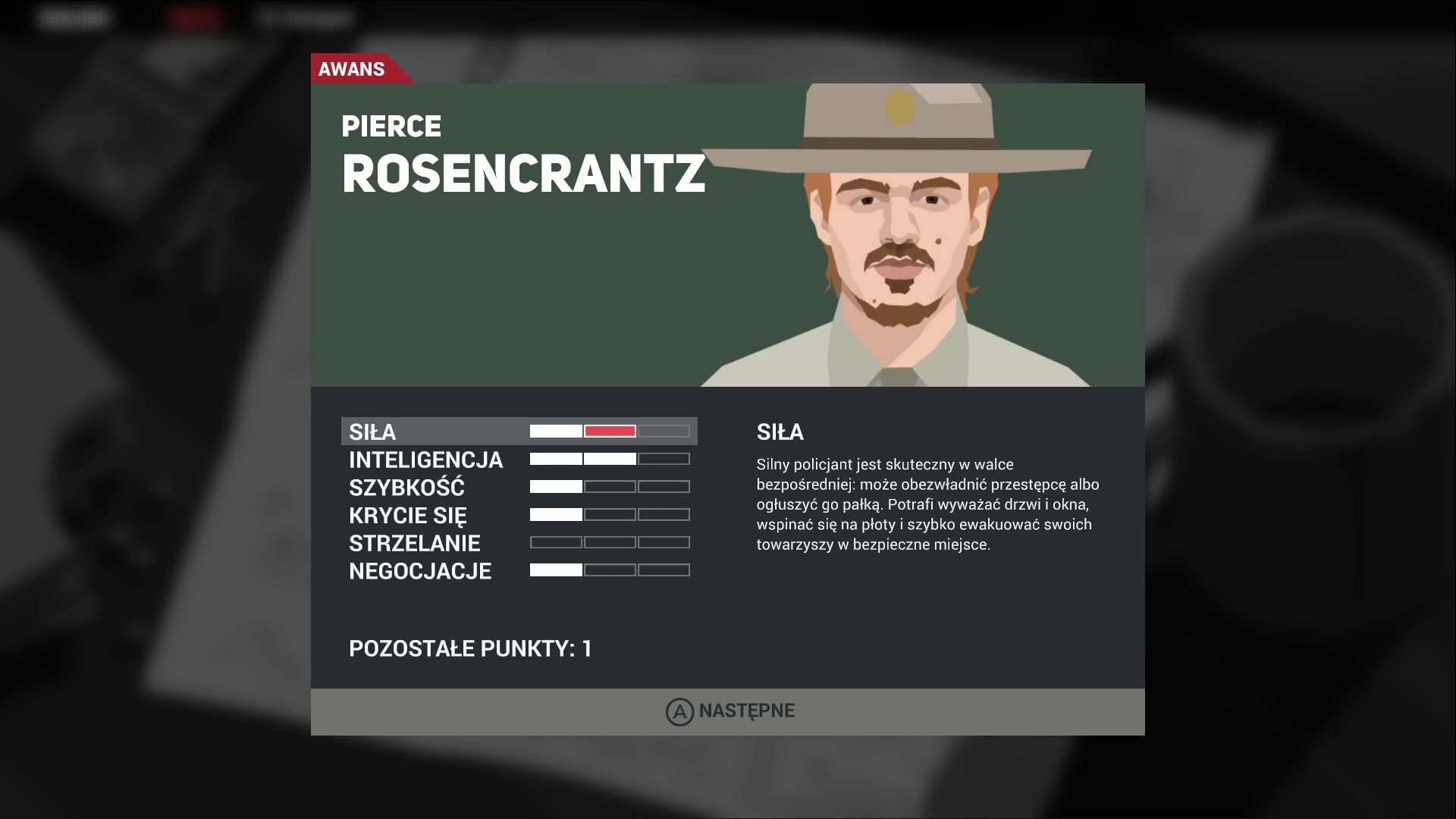This screenshot has width=1456, height=819.
Task: Select the Strzelanie skill row
Action: 415,543
